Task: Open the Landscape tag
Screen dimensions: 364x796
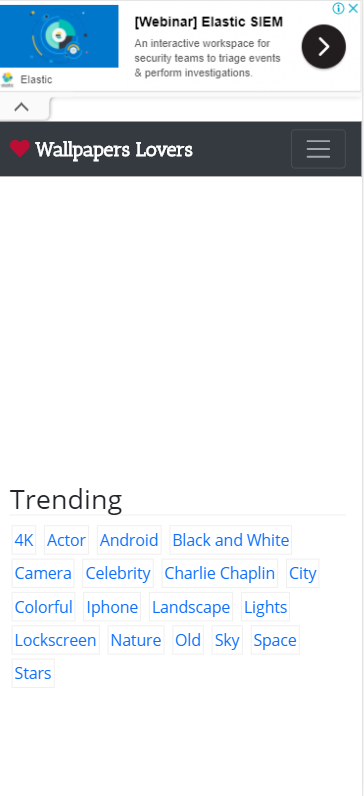Action: pos(191,607)
